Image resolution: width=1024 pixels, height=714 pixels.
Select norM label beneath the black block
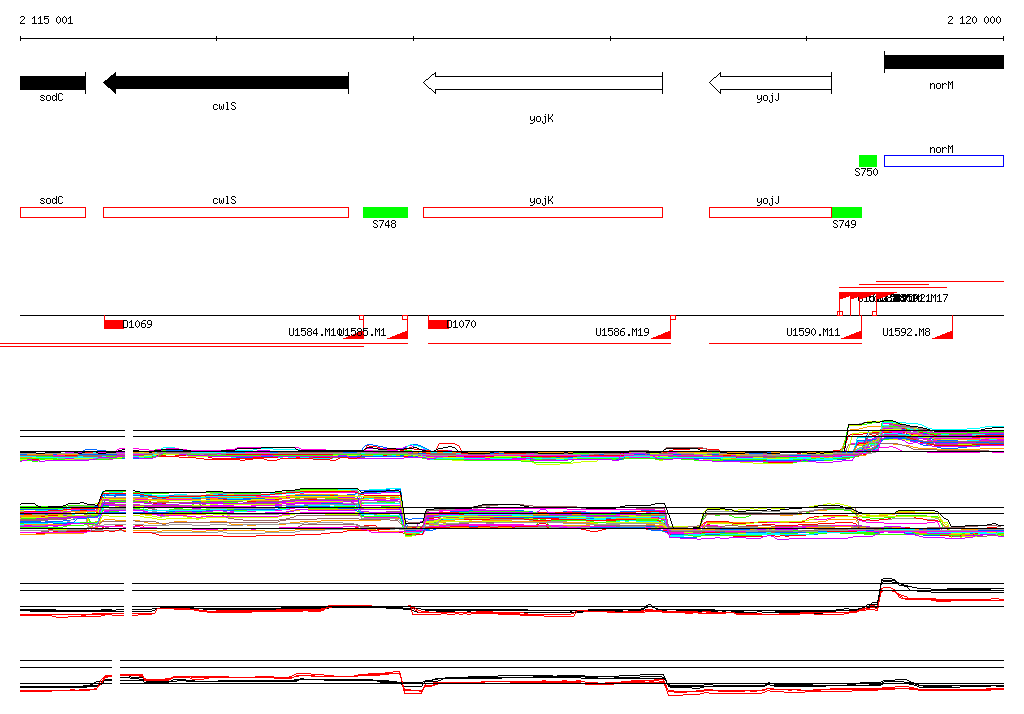coord(941,86)
